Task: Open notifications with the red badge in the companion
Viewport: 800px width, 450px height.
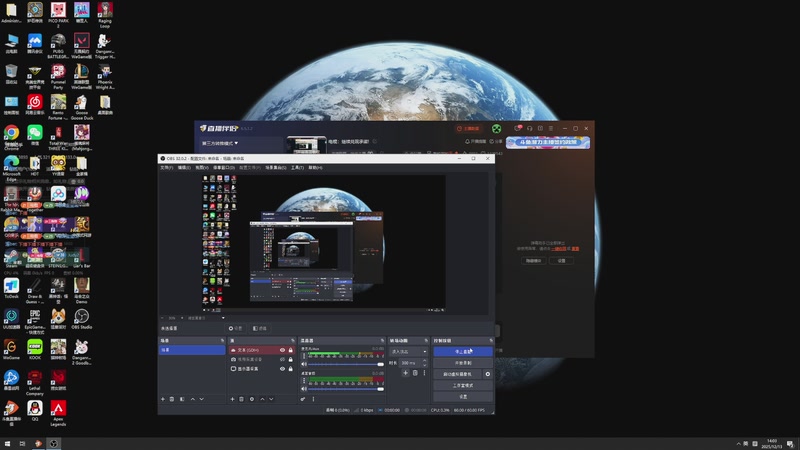Action: coord(518,128)
